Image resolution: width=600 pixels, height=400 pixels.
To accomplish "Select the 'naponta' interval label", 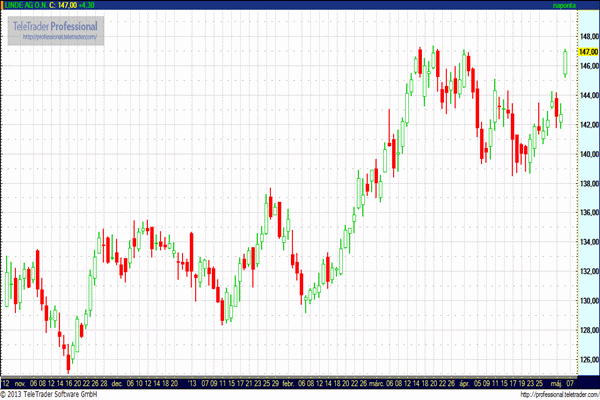I will click(565, 5).
